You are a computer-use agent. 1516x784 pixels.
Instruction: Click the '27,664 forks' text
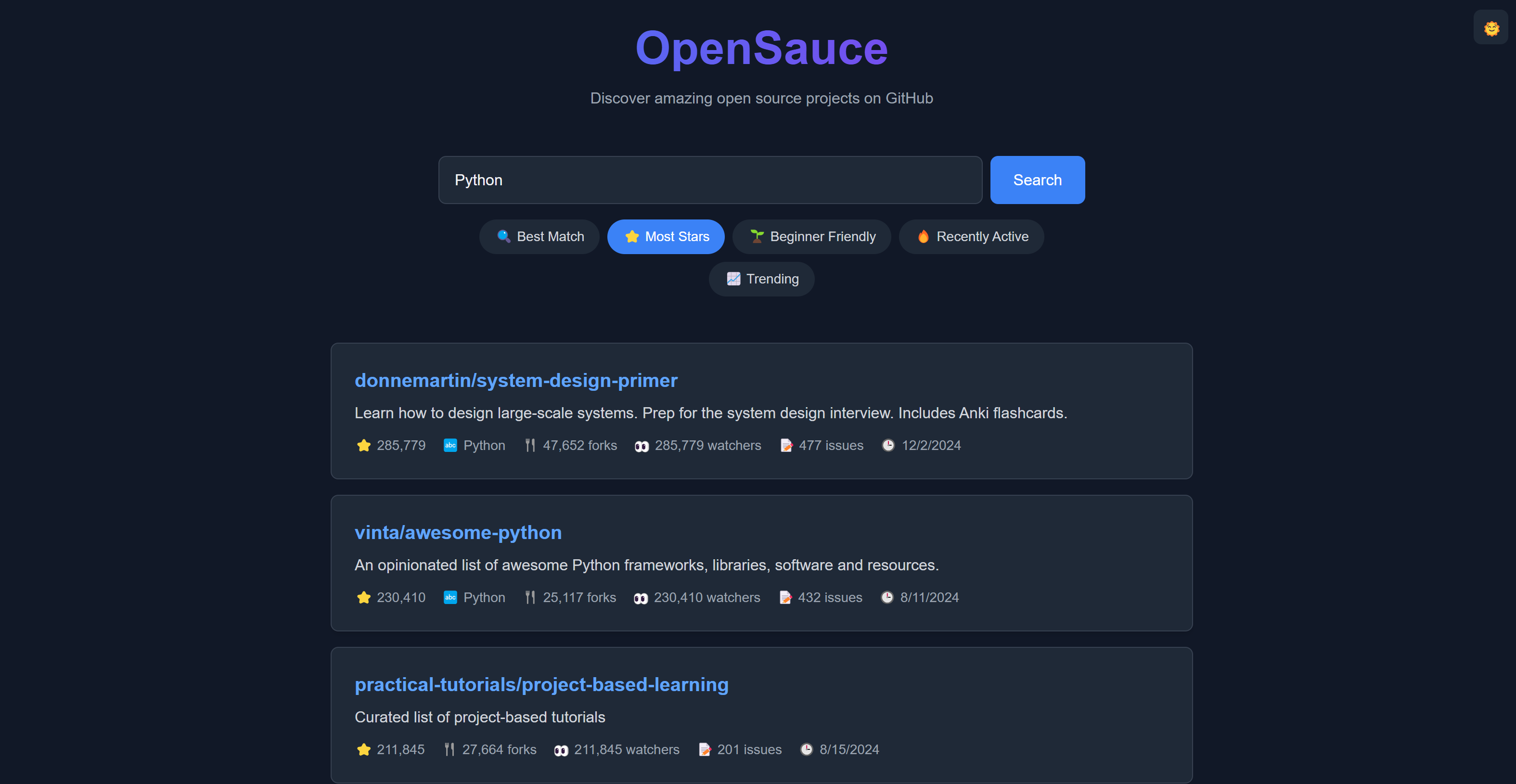(499, 749)
